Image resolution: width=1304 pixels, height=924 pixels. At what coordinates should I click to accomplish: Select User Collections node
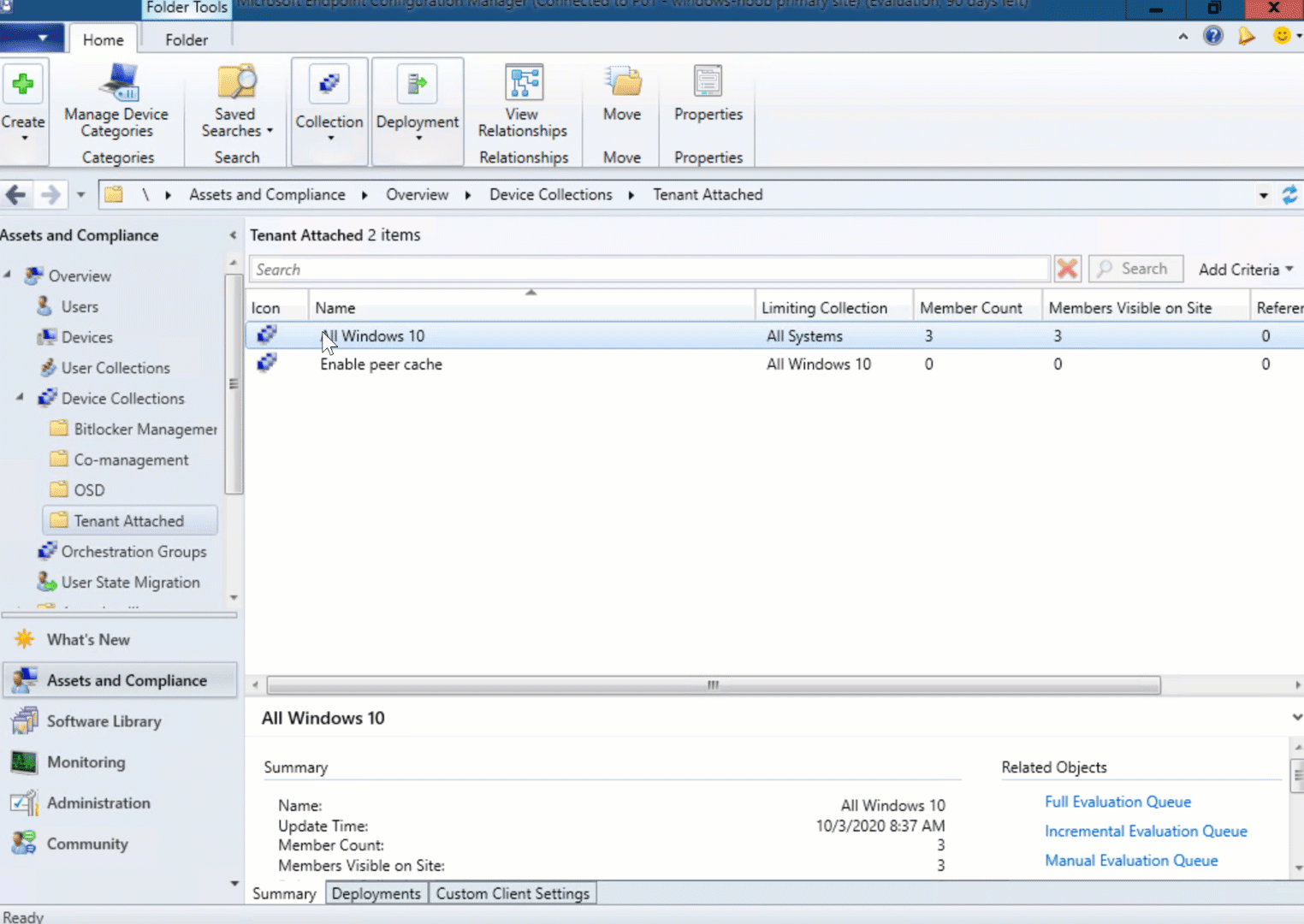(x=116, y=368)
